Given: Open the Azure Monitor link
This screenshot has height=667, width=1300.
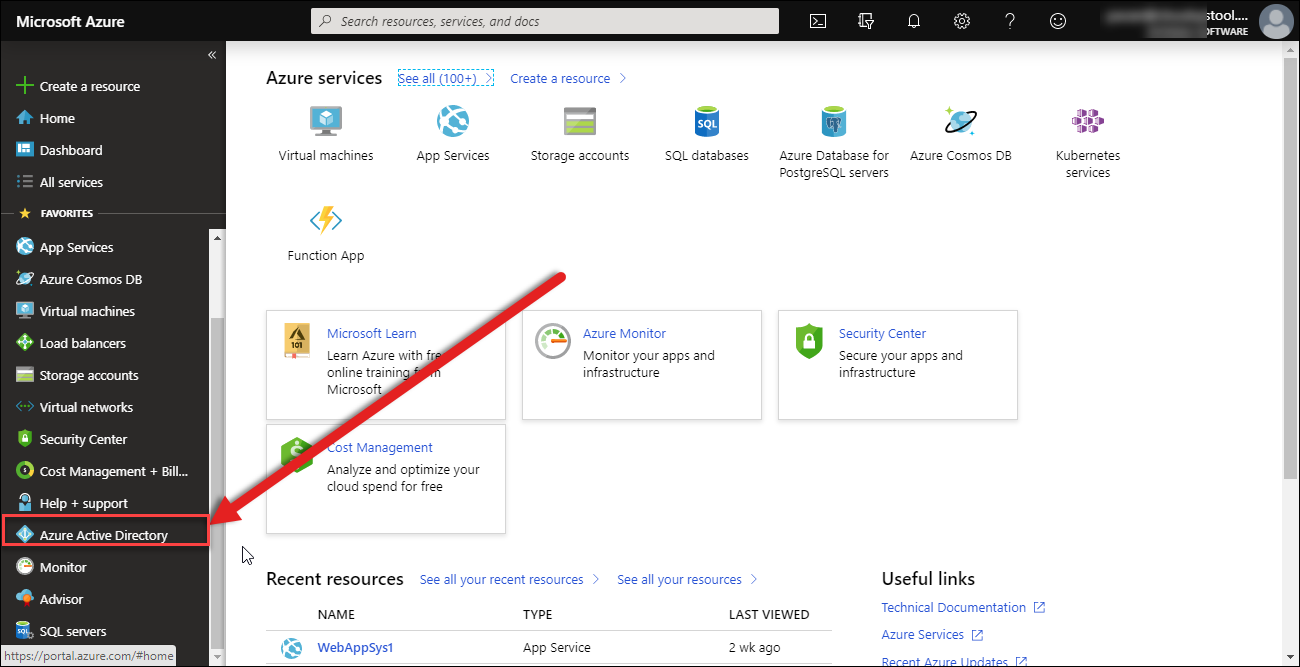Looking at the screenshot, I should click(x=624, y=334).
